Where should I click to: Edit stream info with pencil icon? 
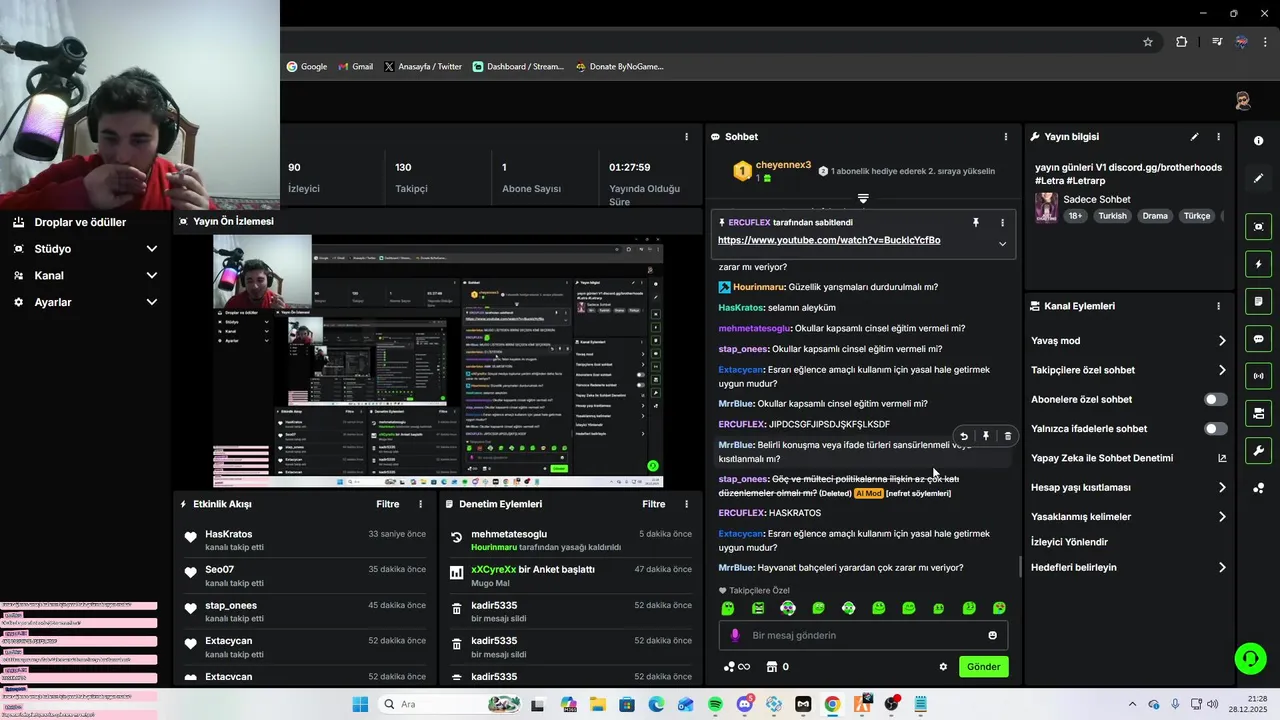(1194, 137)
